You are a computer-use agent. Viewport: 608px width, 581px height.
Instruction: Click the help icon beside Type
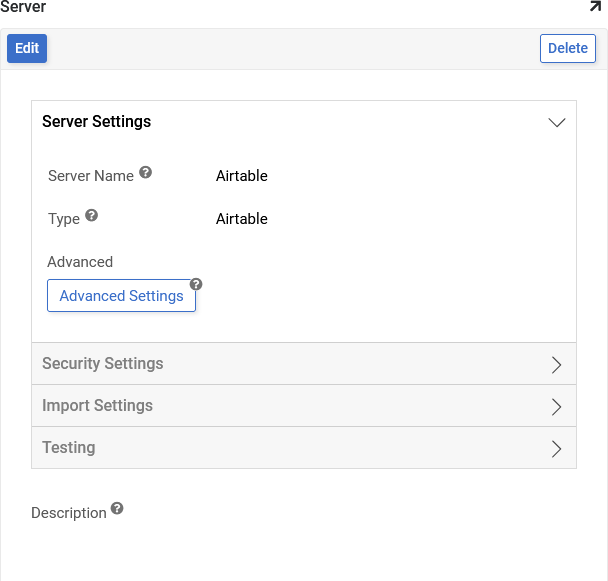92,216
